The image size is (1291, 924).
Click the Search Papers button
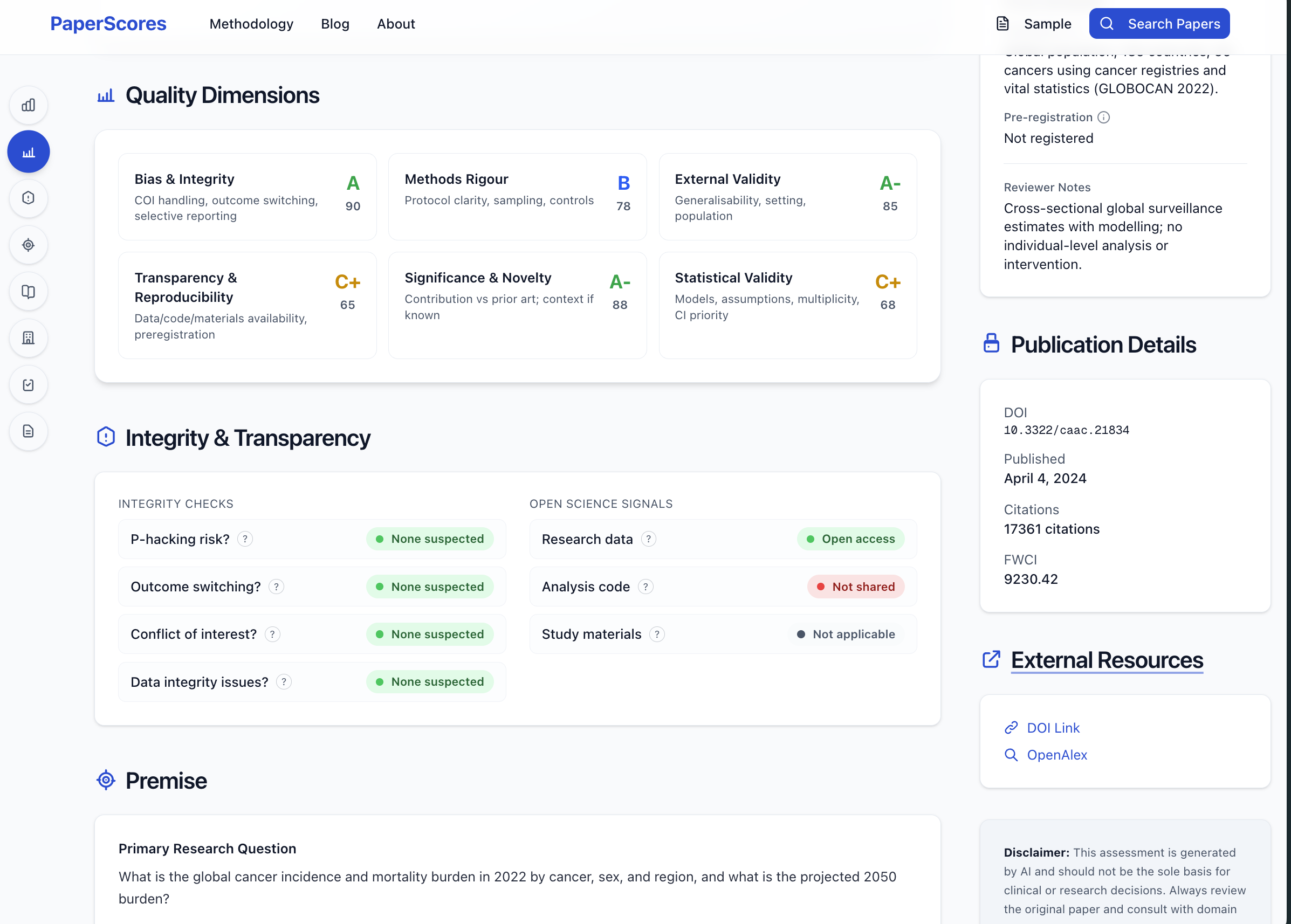[x=1159, y=24]
